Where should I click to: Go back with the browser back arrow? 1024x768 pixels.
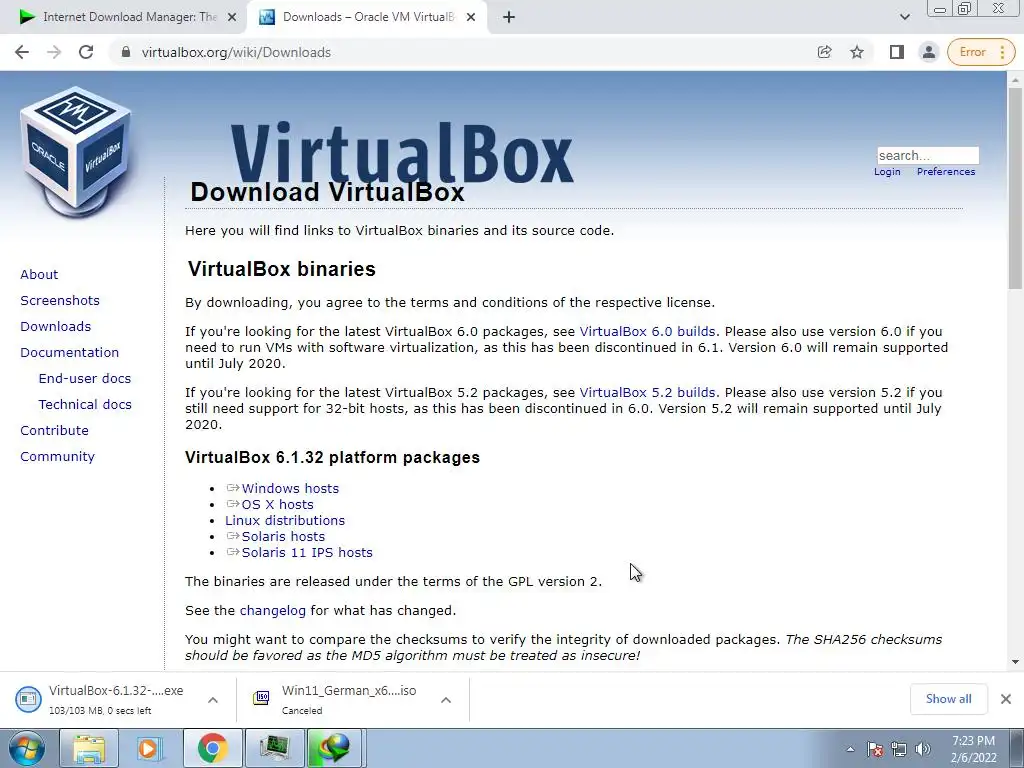pos(22,52)
